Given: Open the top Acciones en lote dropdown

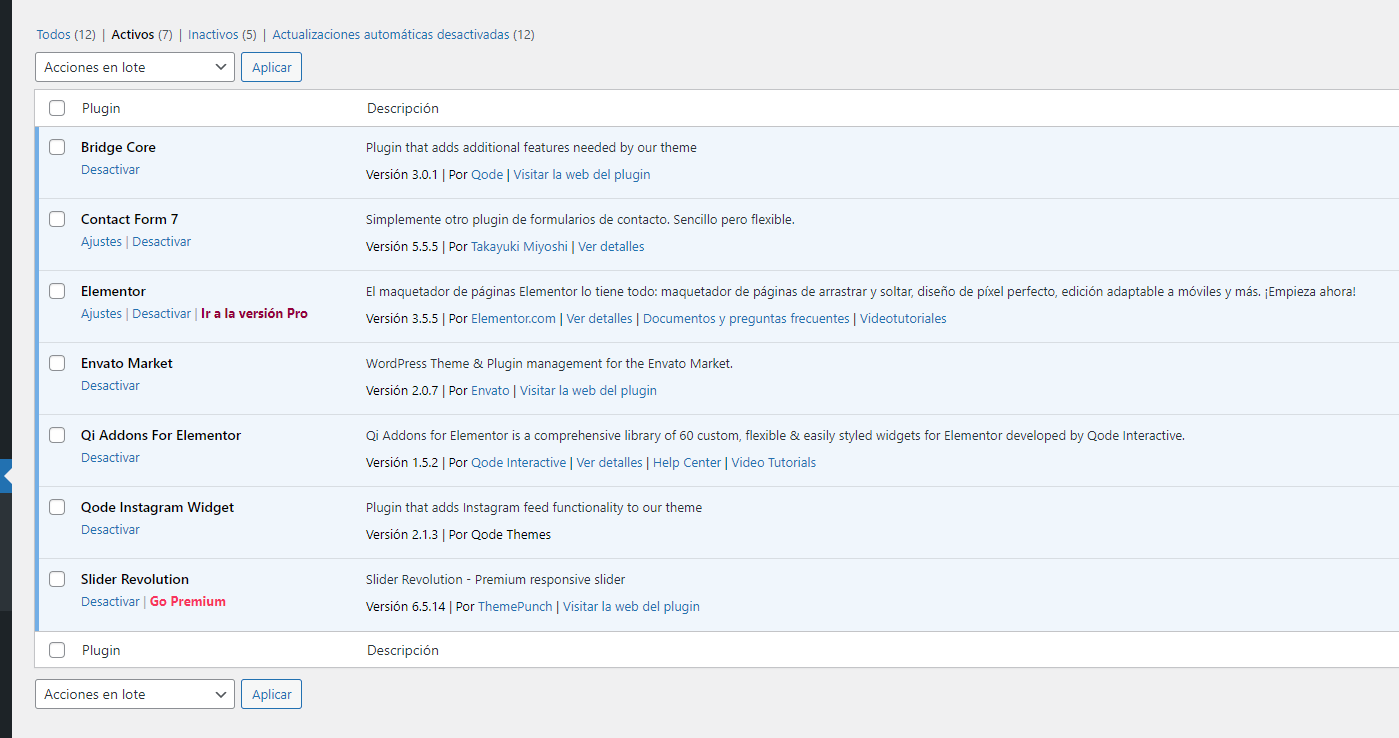Looking at the screenshot, I should tap(135, 67).
